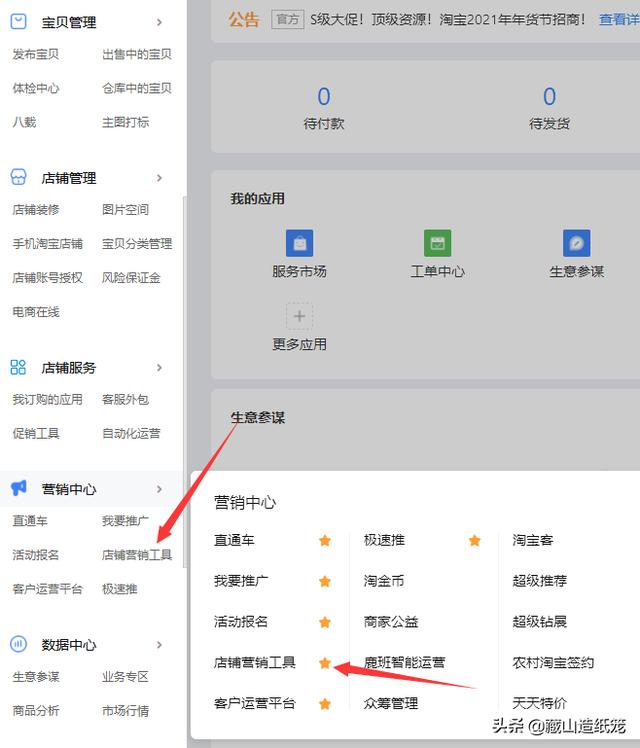Open 我订购的应用 in the sidebar
The width and height of the screenshot is (640, 748).
(x=47, y=399)
